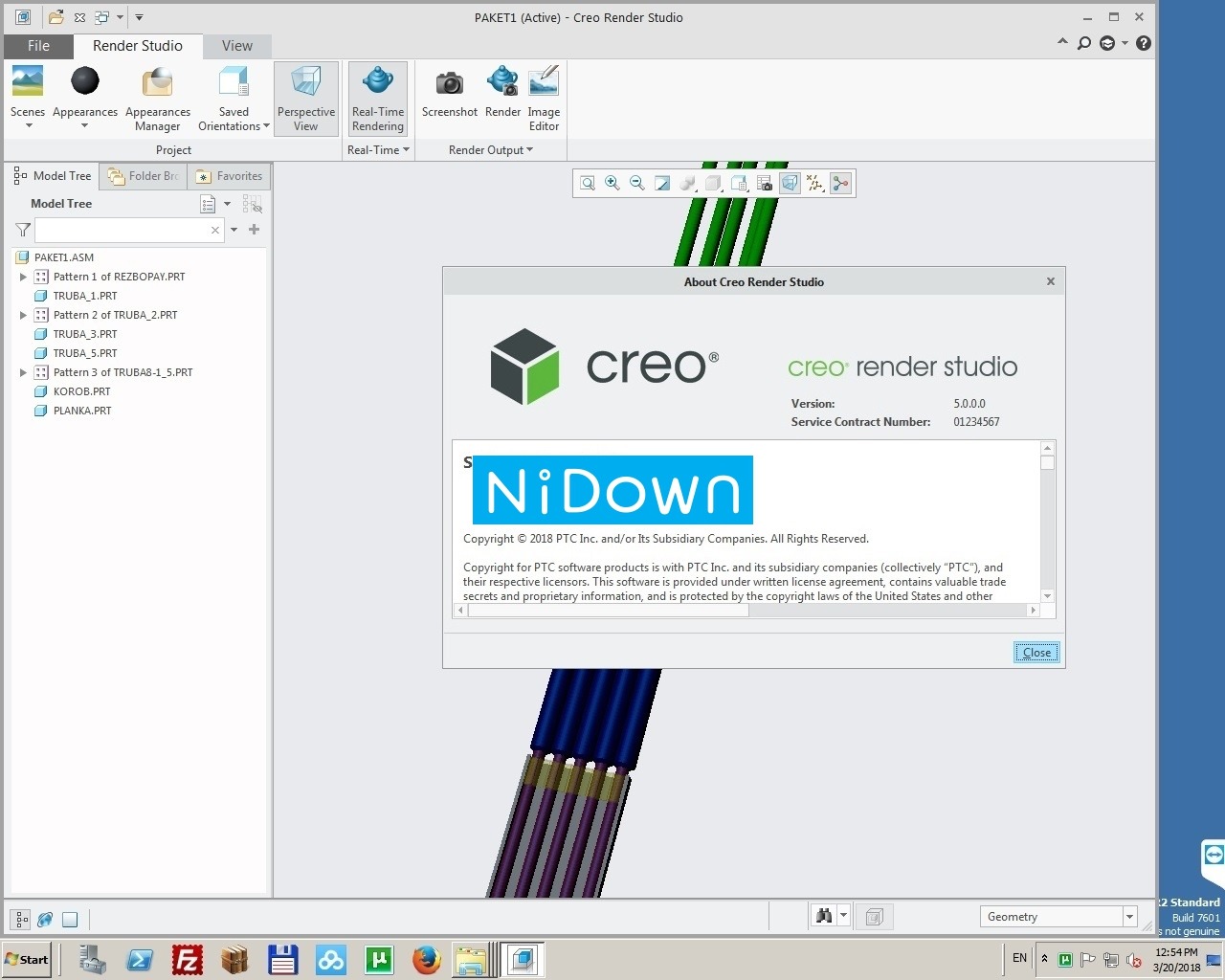This screenshot has height=980, width=1225.
Task: Click the screenshot camera in the graphics toolbar
Action: point(764,184)
